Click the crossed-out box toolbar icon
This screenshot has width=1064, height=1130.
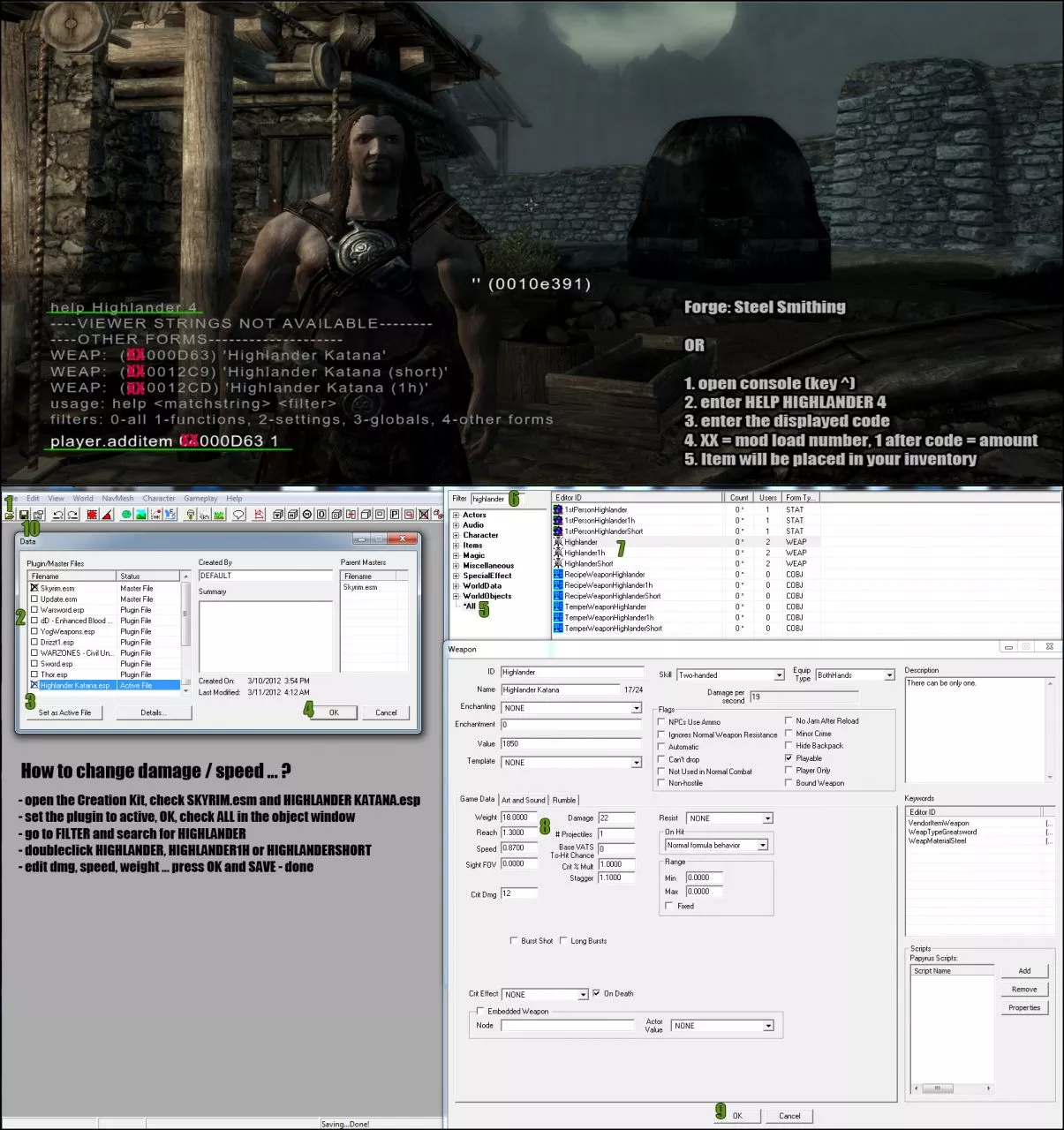click(424, 515)
